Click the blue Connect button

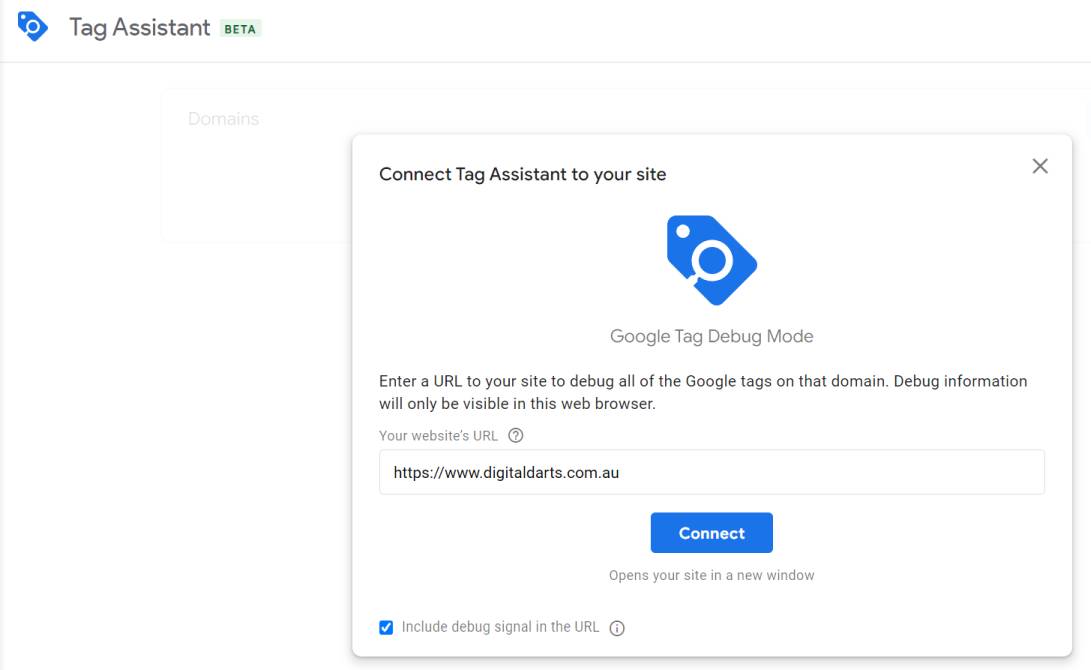click(x=711, y=533)
